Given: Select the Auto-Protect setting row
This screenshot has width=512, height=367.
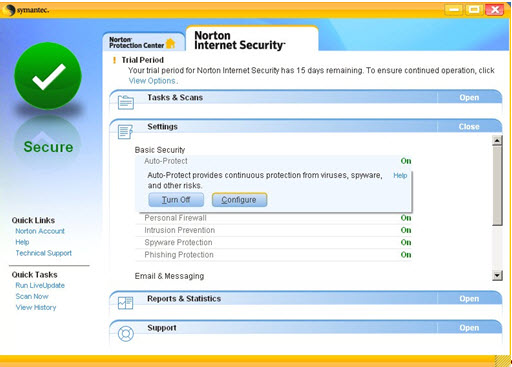Looking at the screenshot, I should (x=273, y=161).
